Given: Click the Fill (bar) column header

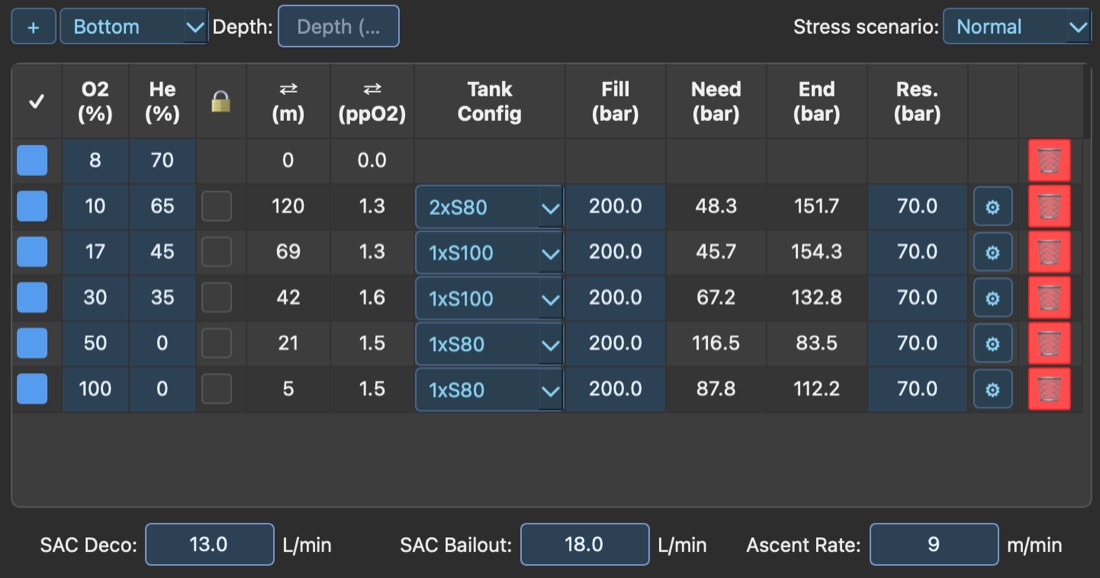Looking at the screenshot, I should (x=615, y=102).
